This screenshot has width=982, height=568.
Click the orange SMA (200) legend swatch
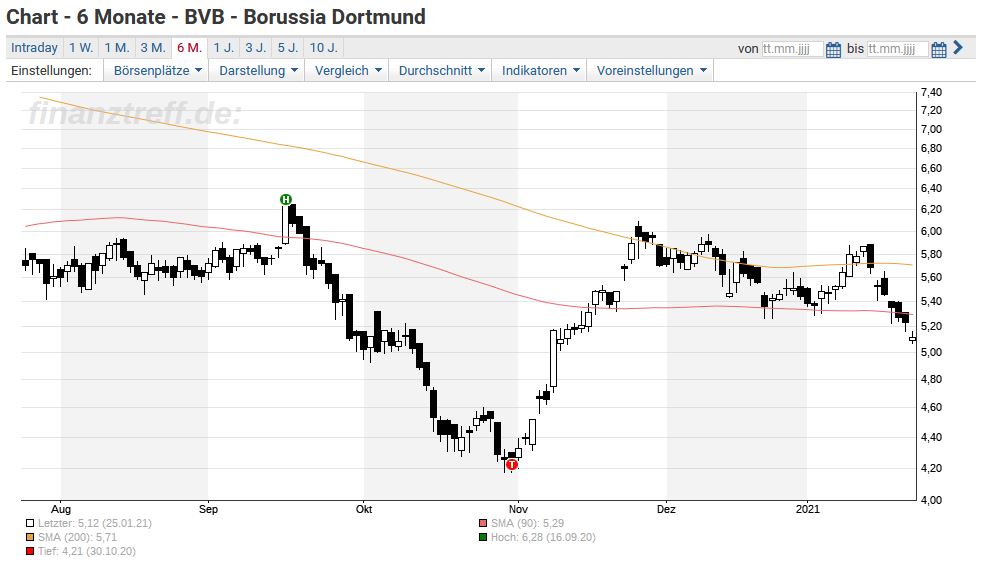click(30, 537)
